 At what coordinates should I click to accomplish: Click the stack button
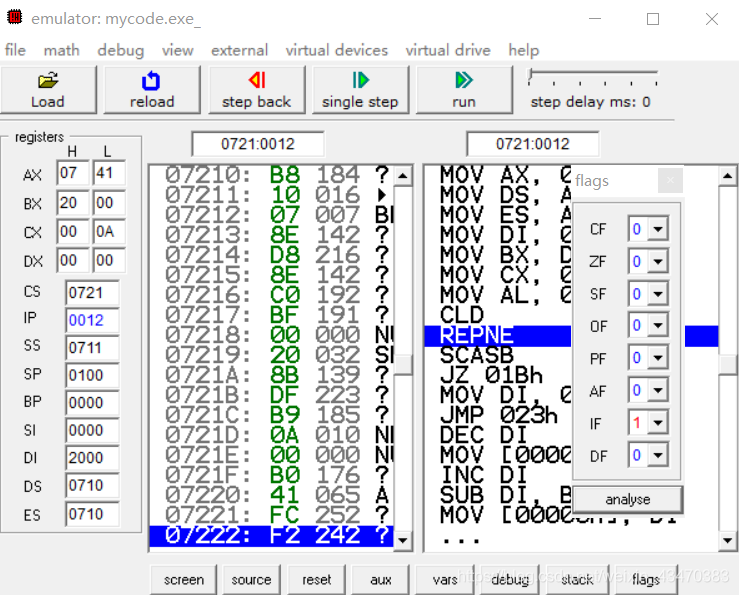577,579
